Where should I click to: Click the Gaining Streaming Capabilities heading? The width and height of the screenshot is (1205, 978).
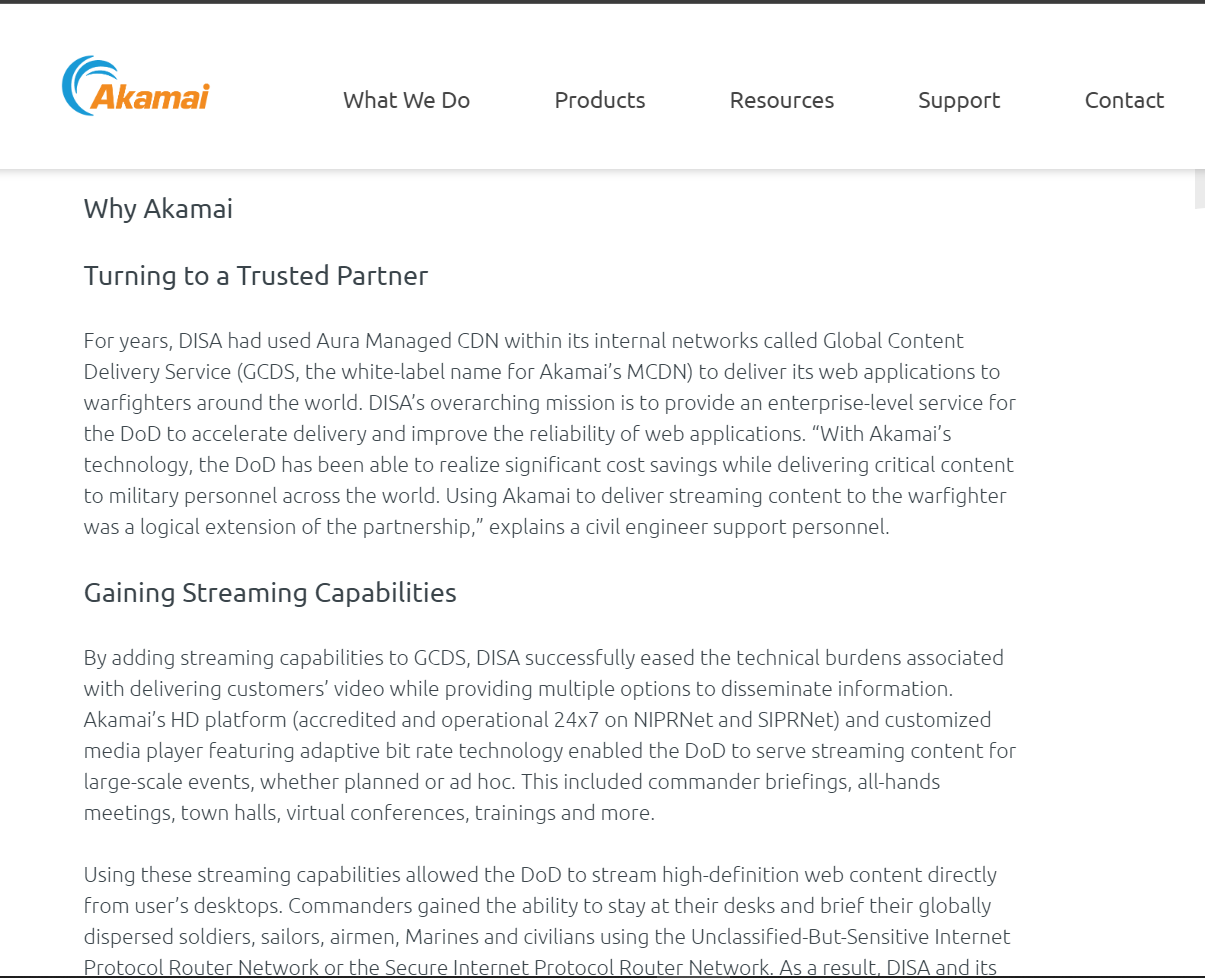[x=270, y=593]
